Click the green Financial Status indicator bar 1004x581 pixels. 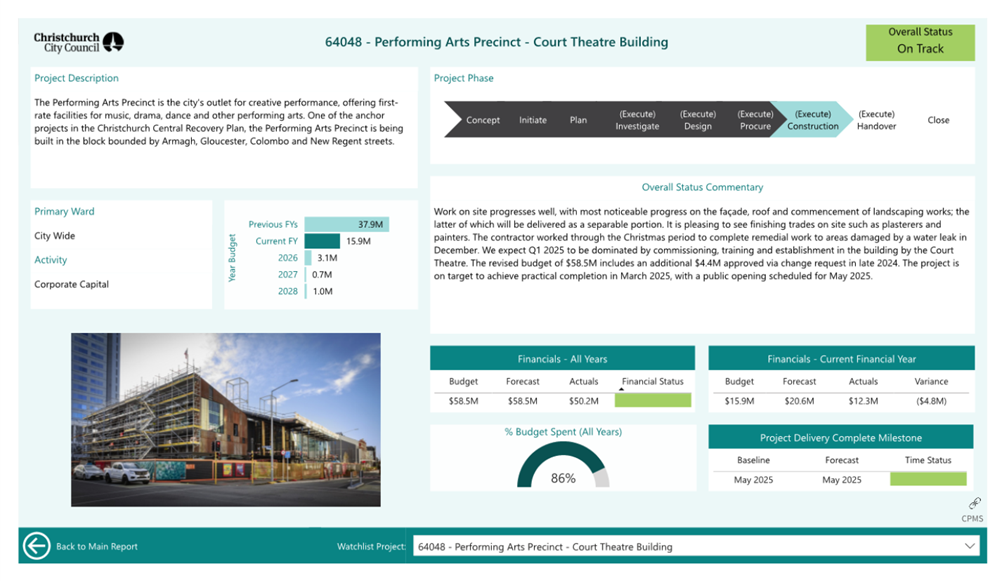(653, 400)
